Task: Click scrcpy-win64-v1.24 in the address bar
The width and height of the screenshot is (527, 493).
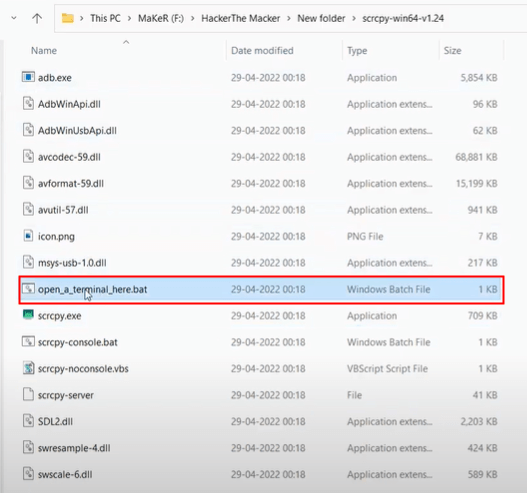Action: point(403,18)
